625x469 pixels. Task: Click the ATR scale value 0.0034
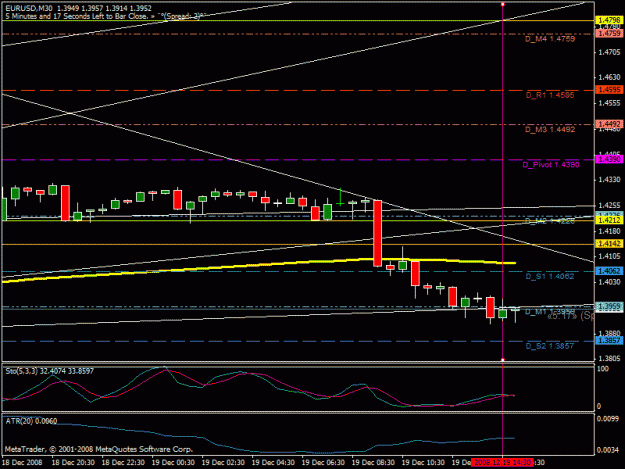(608, 450)
